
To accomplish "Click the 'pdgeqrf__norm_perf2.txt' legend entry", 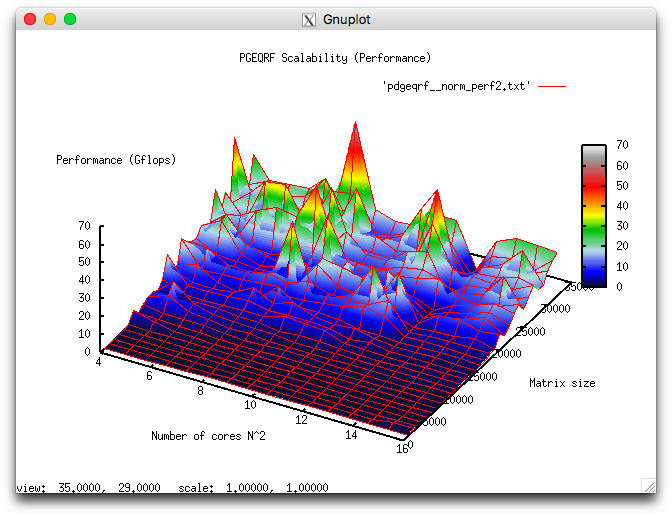I will point(456,86).
